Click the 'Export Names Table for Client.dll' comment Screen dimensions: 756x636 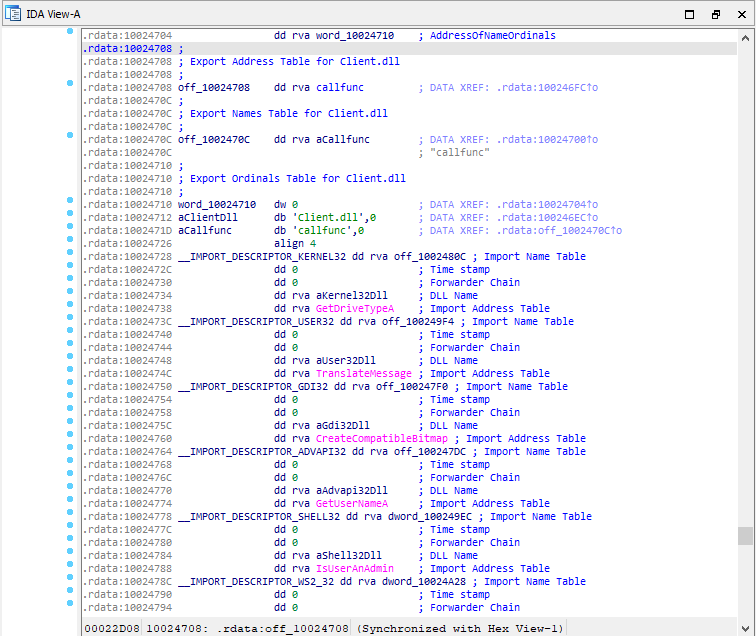(289, 114)
